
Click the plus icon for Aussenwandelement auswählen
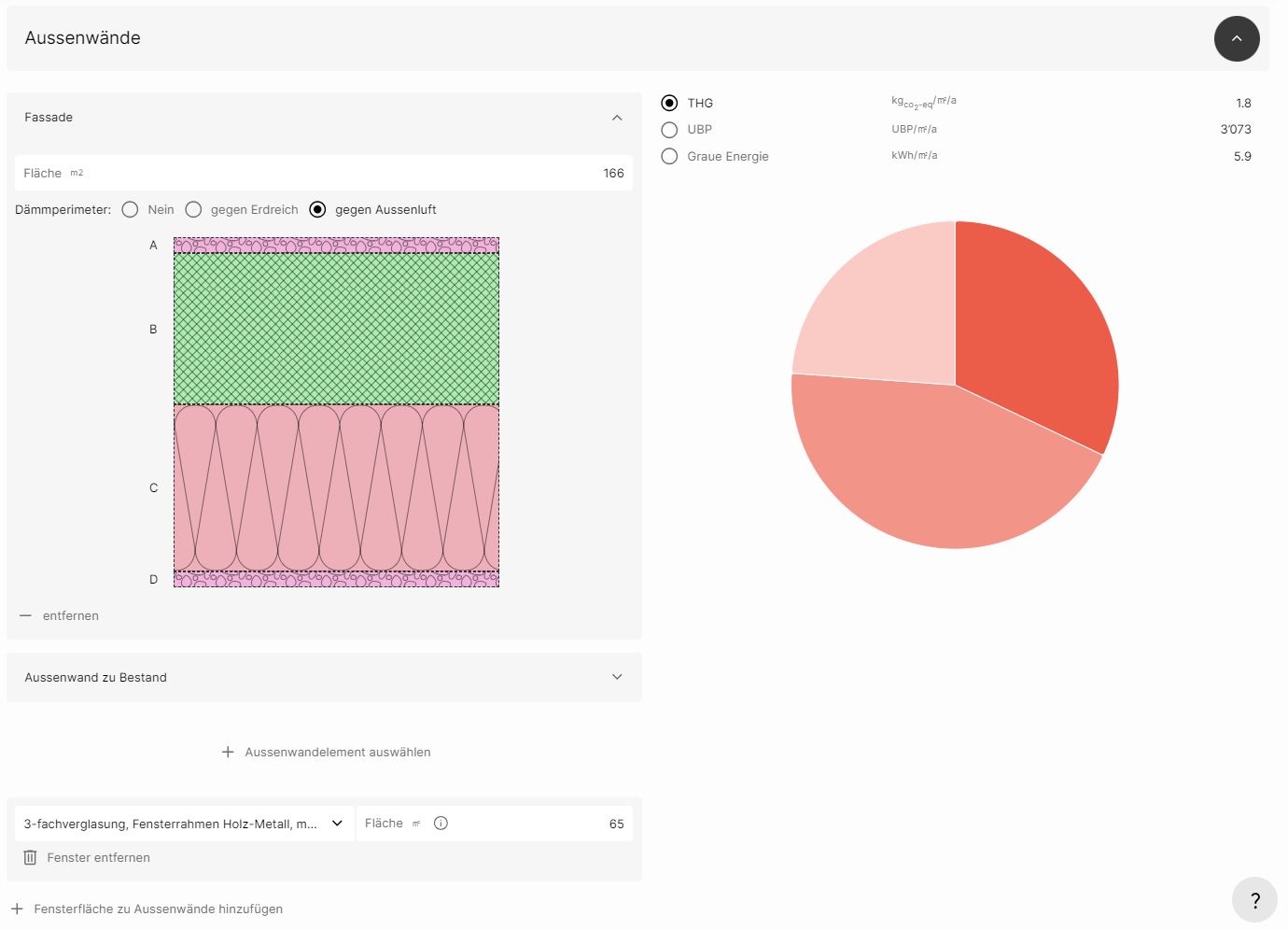[228, 752]
